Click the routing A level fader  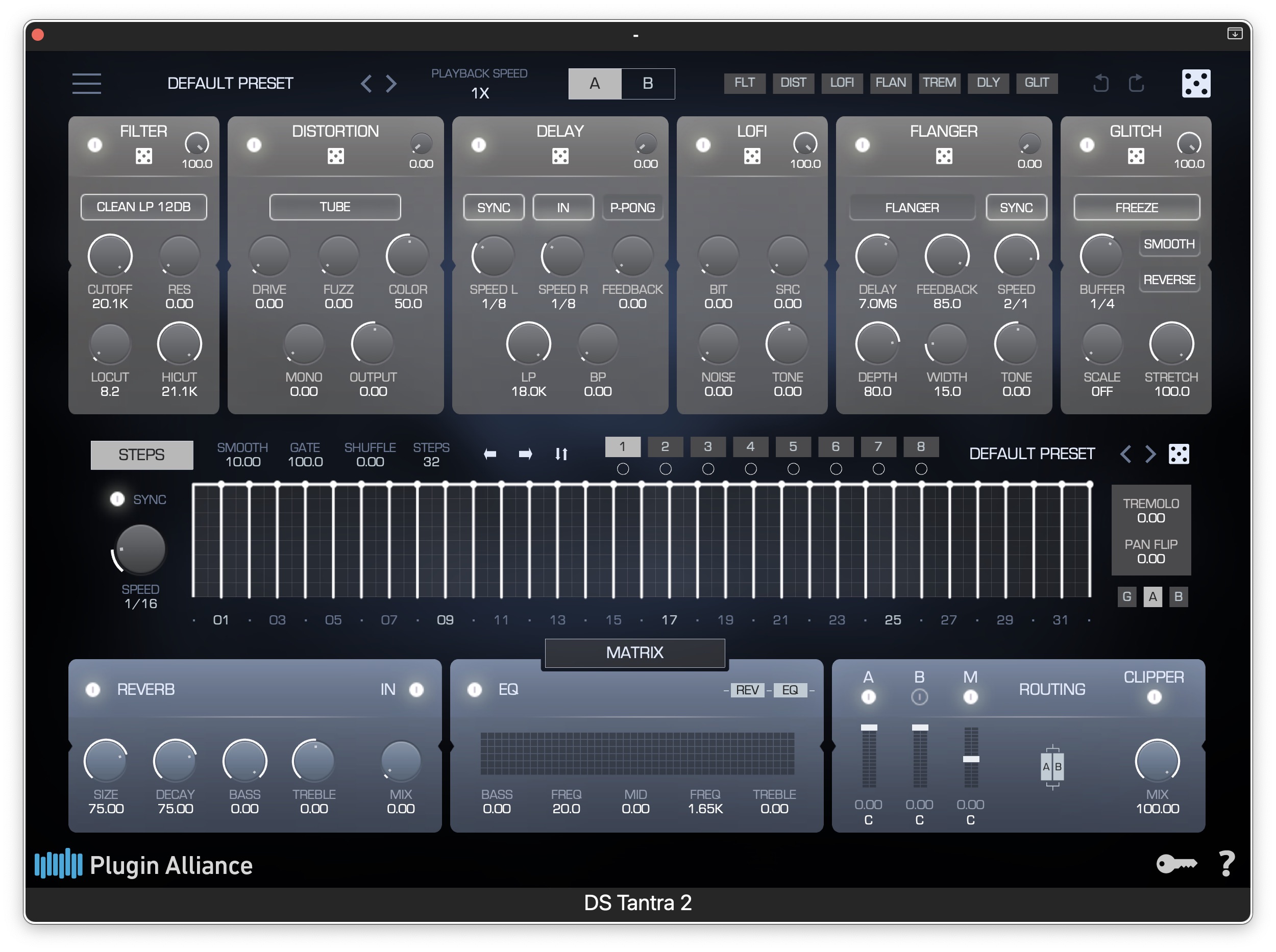[x=868, y=756]
